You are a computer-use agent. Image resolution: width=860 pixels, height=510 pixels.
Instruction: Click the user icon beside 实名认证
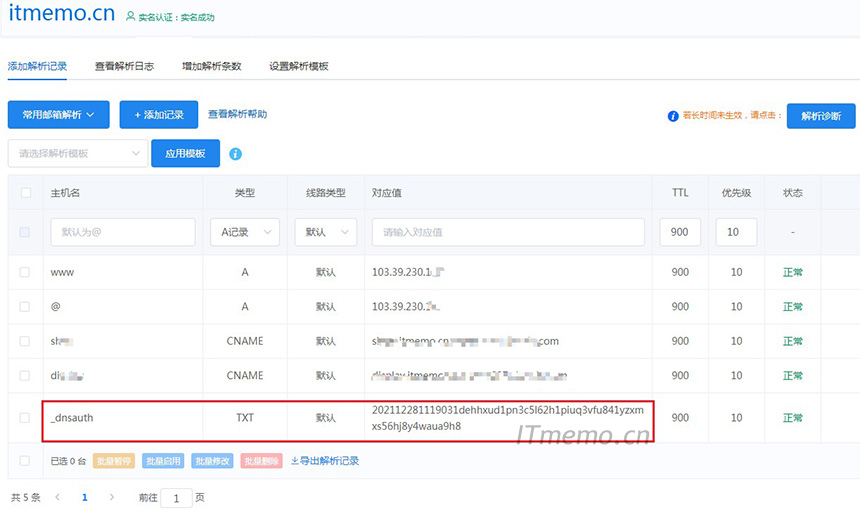coord(130,16)
